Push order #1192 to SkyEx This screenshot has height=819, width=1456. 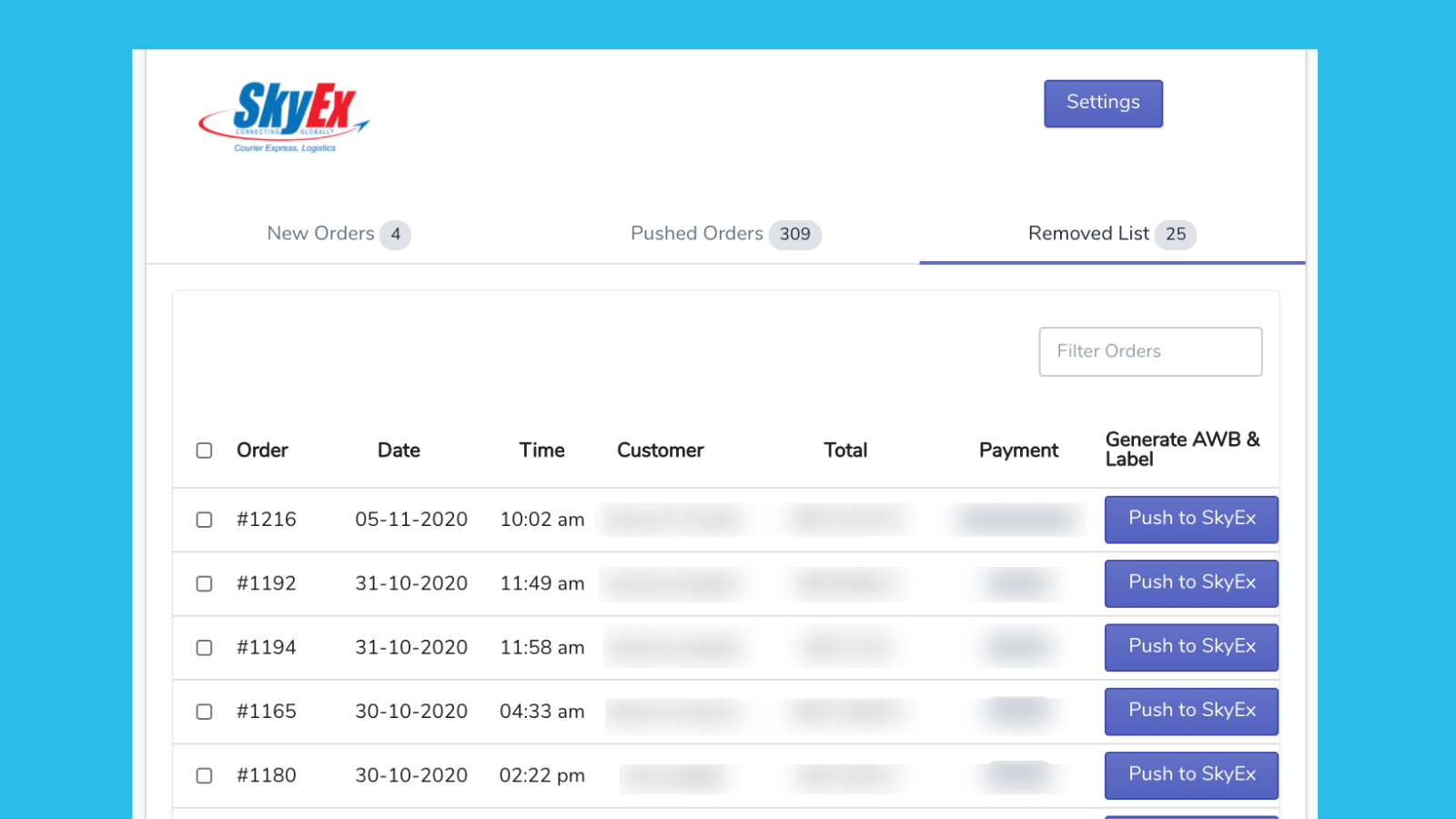[1191, 583]
